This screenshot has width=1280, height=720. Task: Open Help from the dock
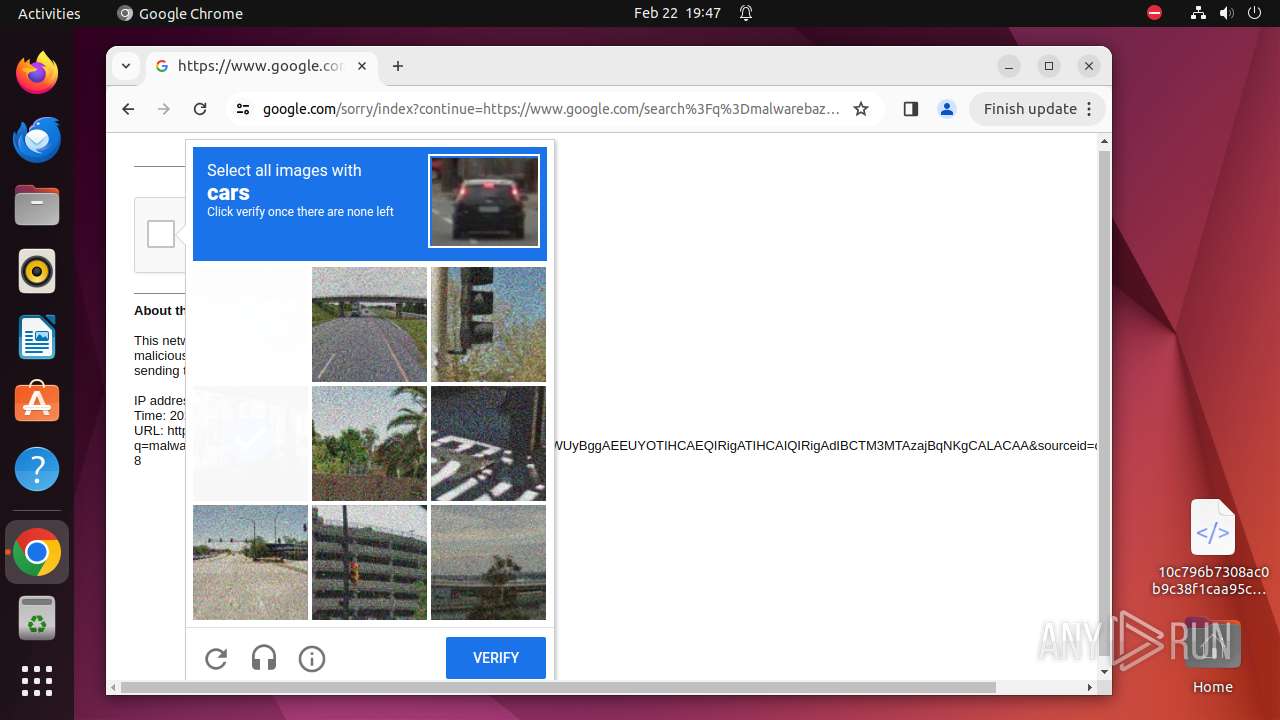click(x=37, y=469)
